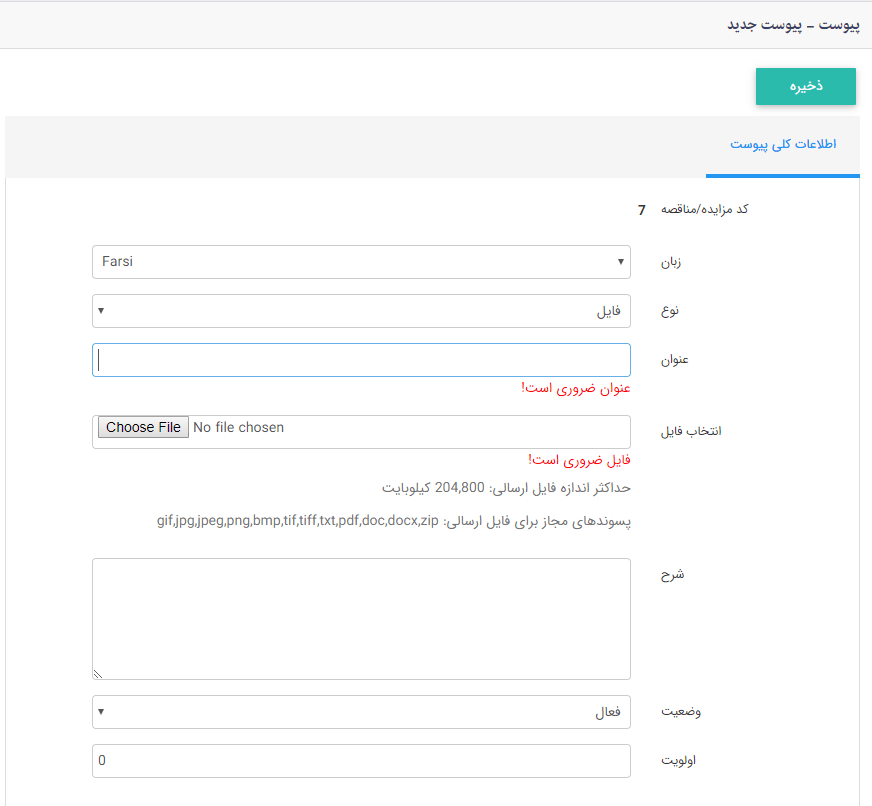Expand the status selector arrow
Image resolution: width=872 pixels, height=806 pixels.
(101, 712)
